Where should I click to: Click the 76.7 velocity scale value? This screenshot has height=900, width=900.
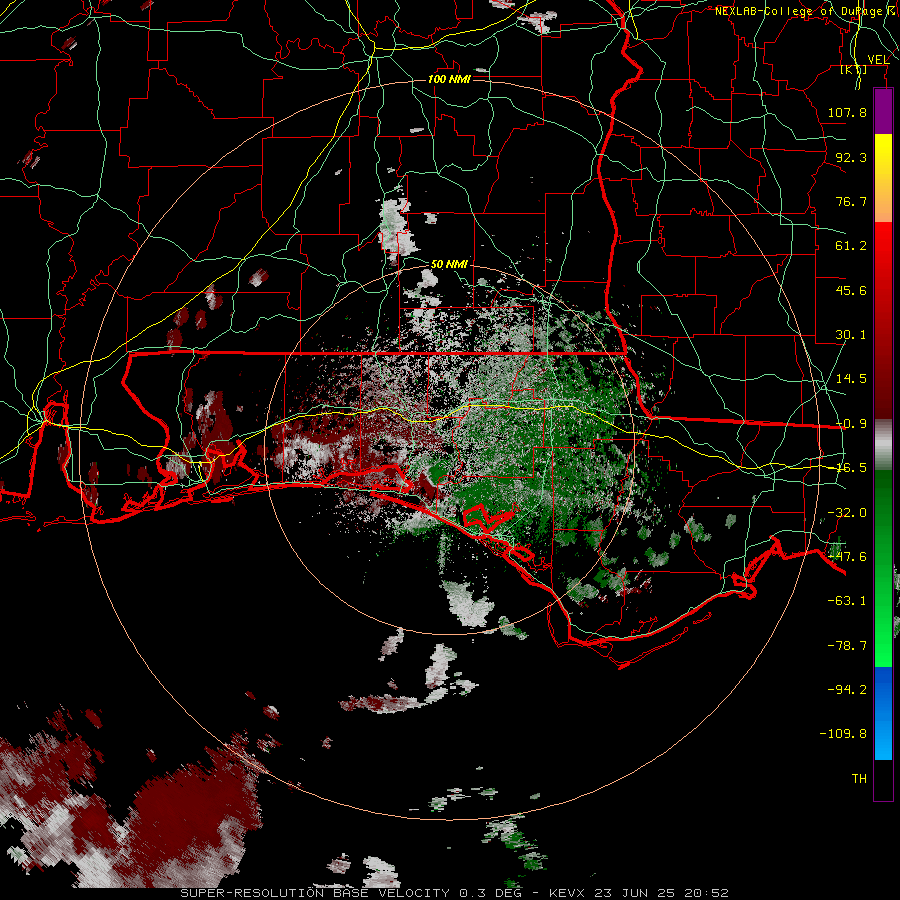click(851, 201)
